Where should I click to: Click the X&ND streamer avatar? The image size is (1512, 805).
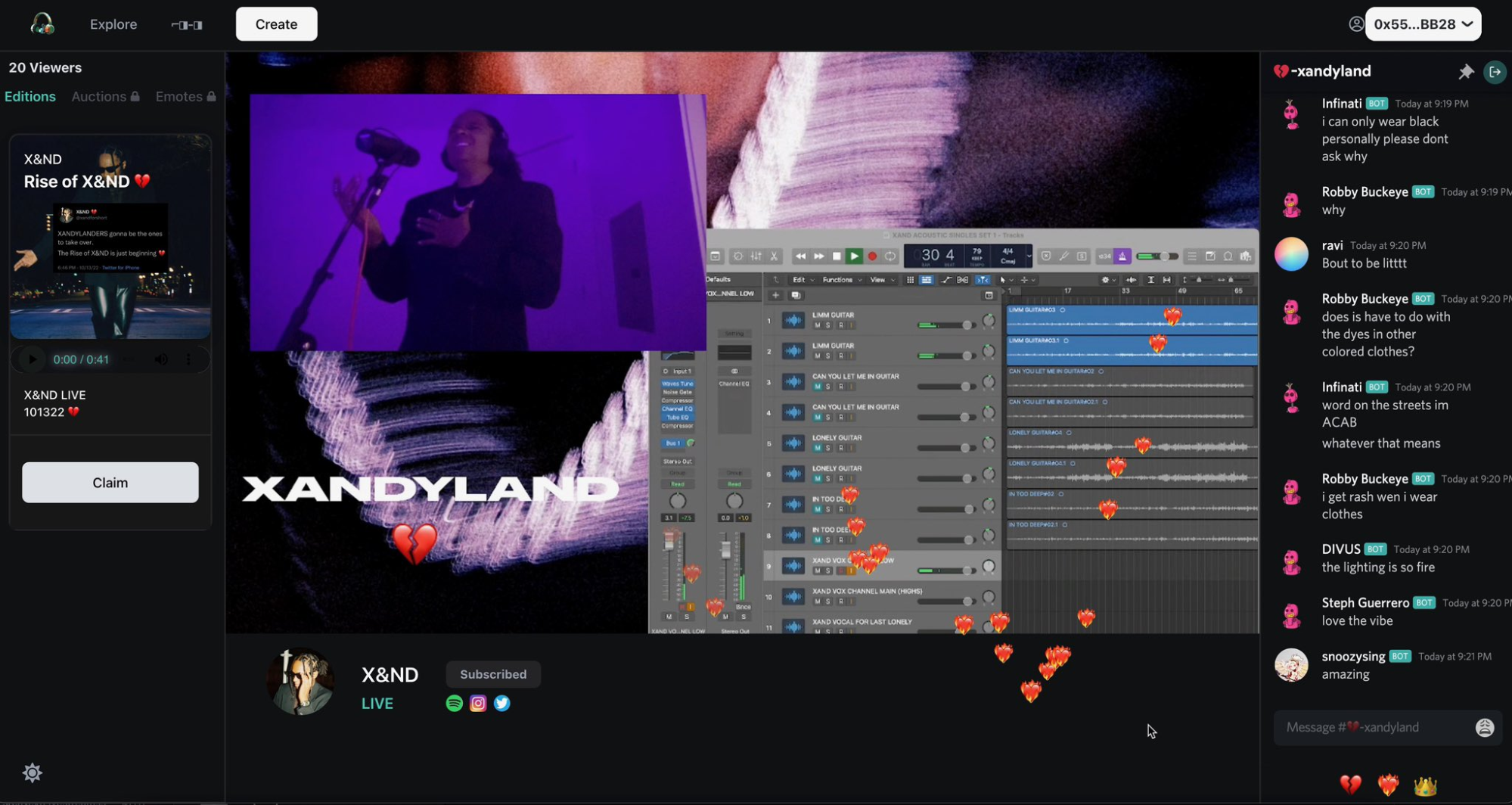click(300, 681)
